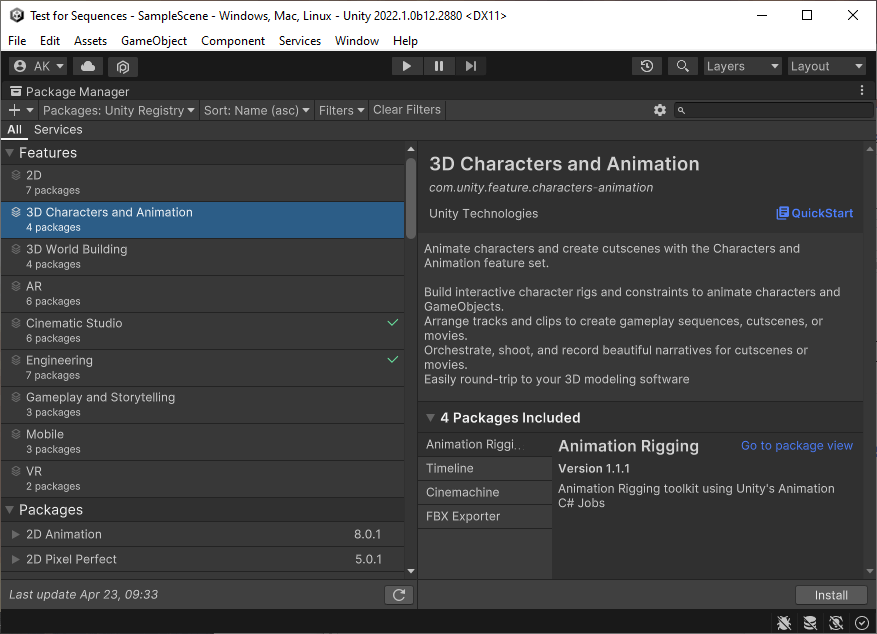This screenshot has width=877, height=634.
Task: Click the Pause button
Action: (x=438, y=67)
